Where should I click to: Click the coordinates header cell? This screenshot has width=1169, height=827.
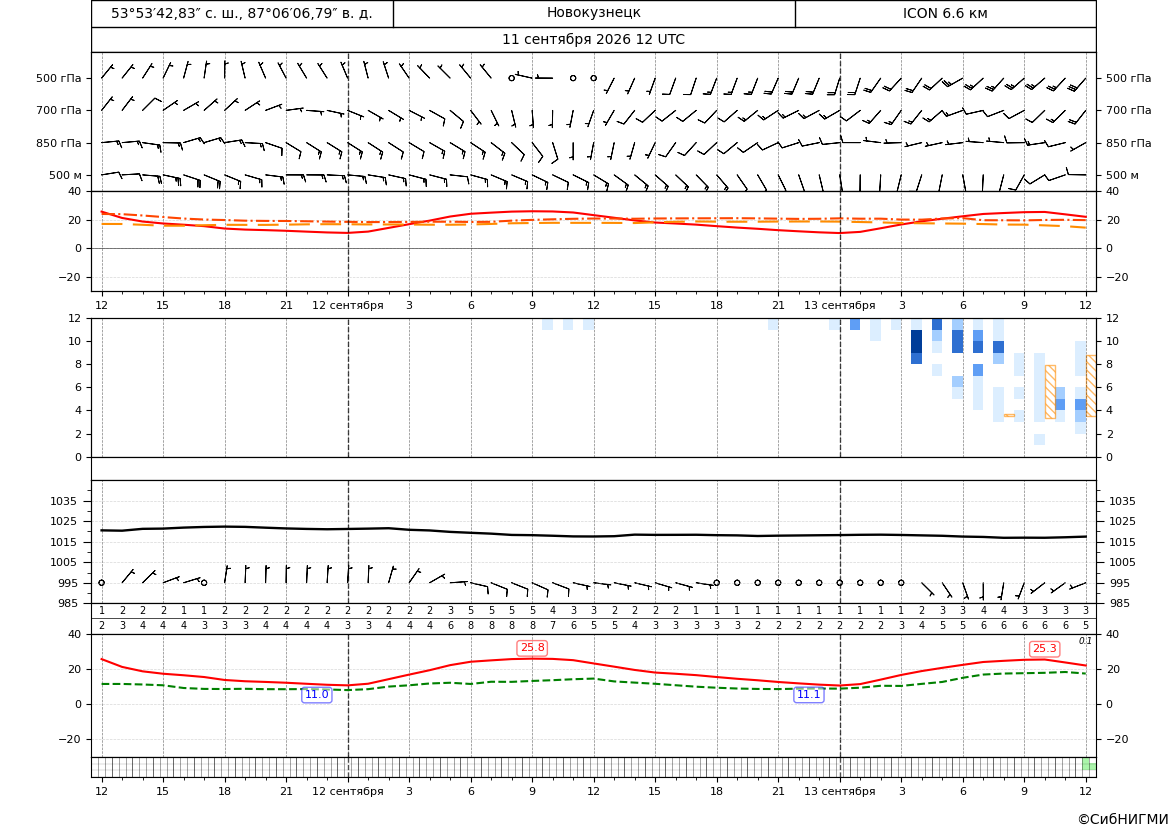tap(242, 13)
